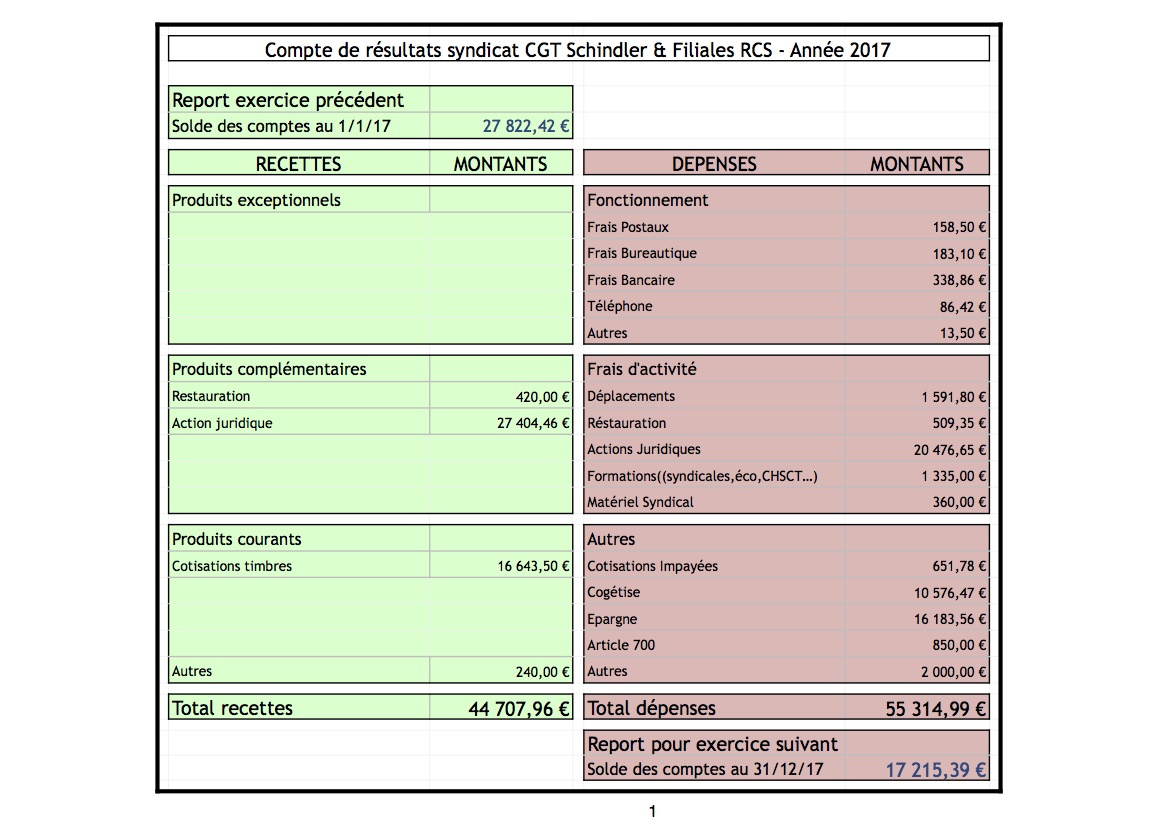The image size is (1169, 826).
Task: Select the 'Produits complémentaires' heading
Action: click(269, 369)
